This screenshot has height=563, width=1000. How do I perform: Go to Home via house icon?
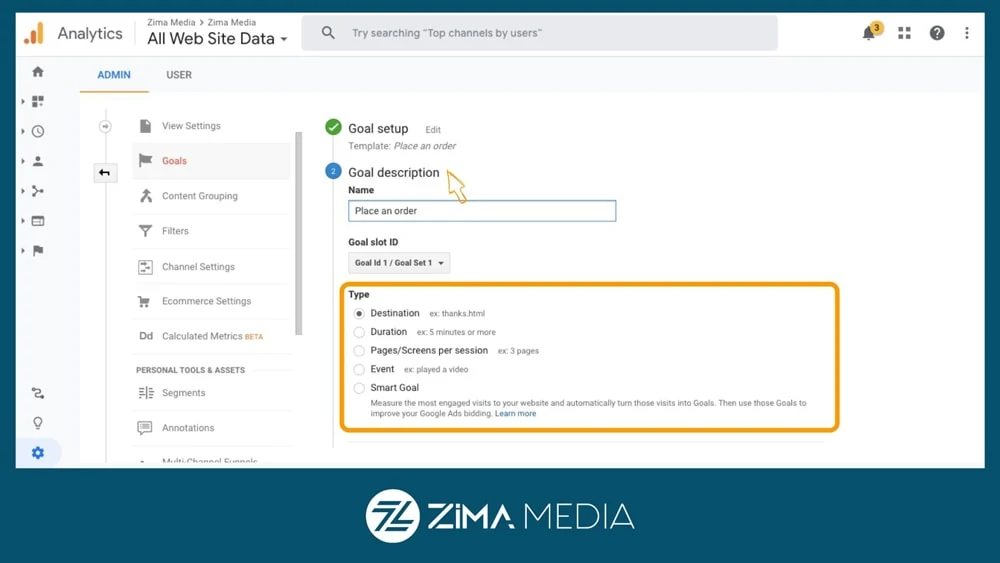(x=38, y=72)
